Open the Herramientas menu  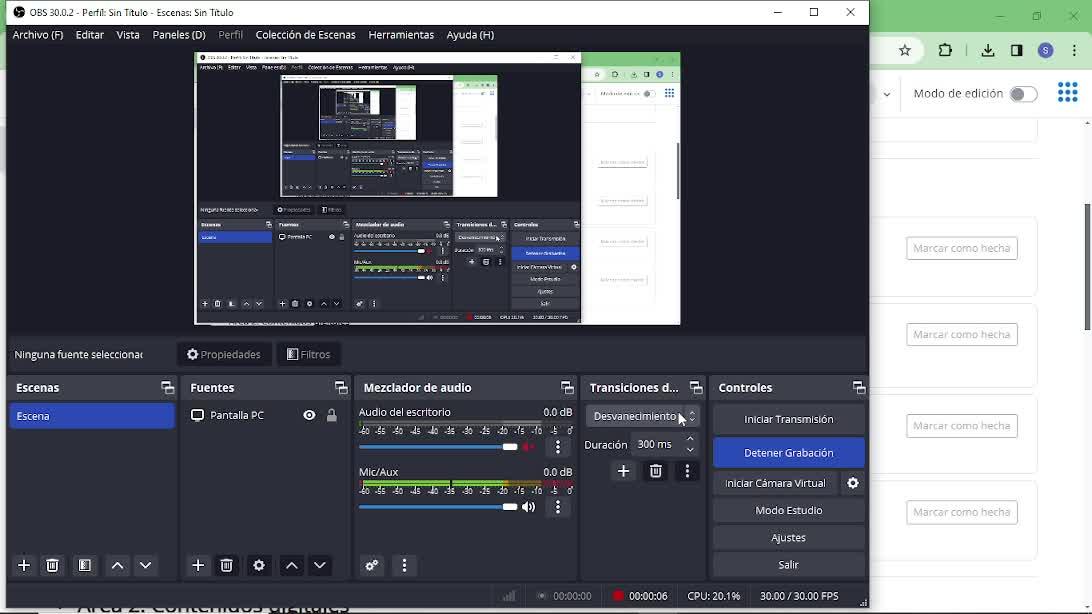point(400,35)
